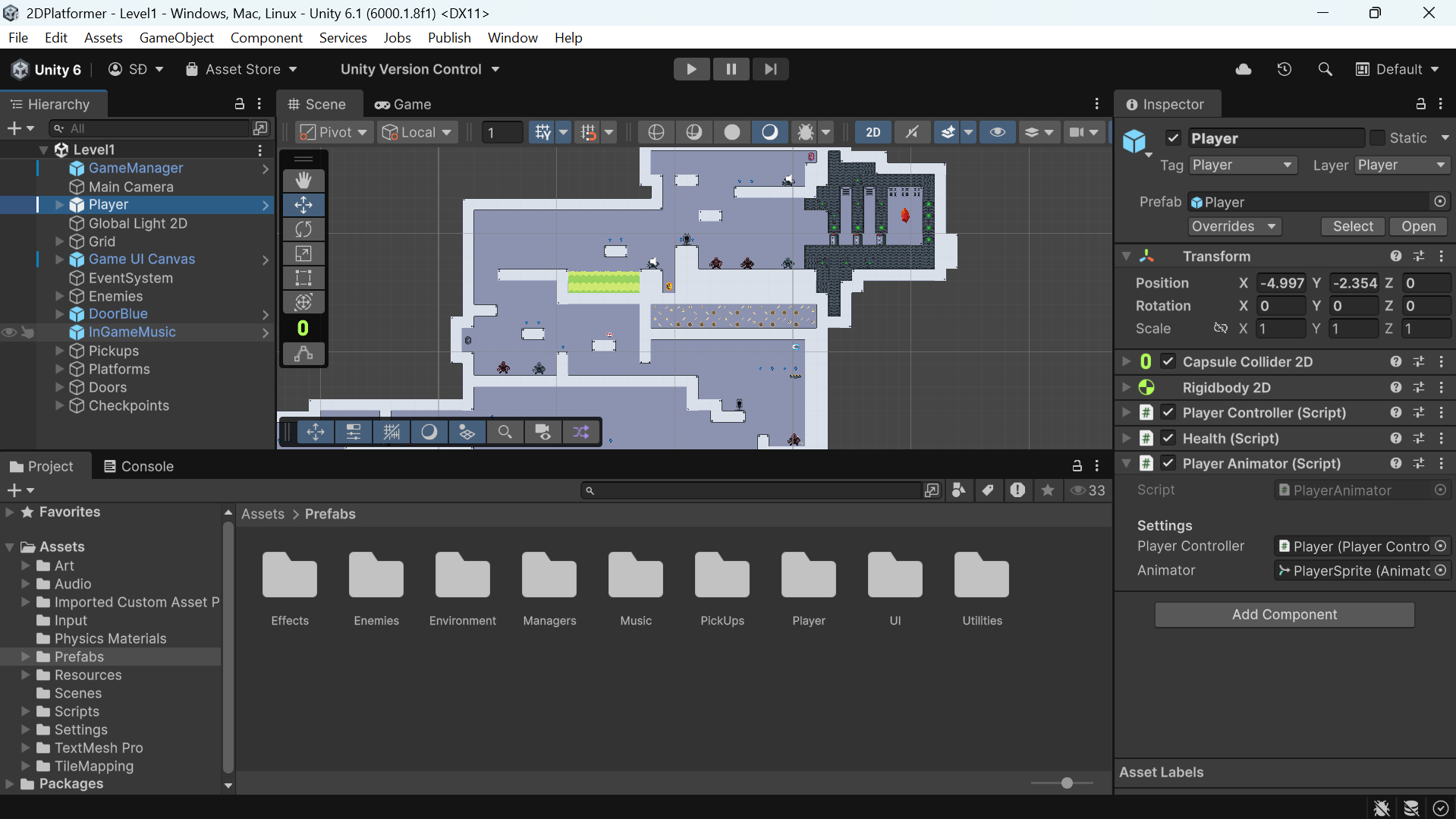Adjust the Project icon size slider
Image resolution: width=1456 pixels, height=819 pixels.
[1066, 783]
